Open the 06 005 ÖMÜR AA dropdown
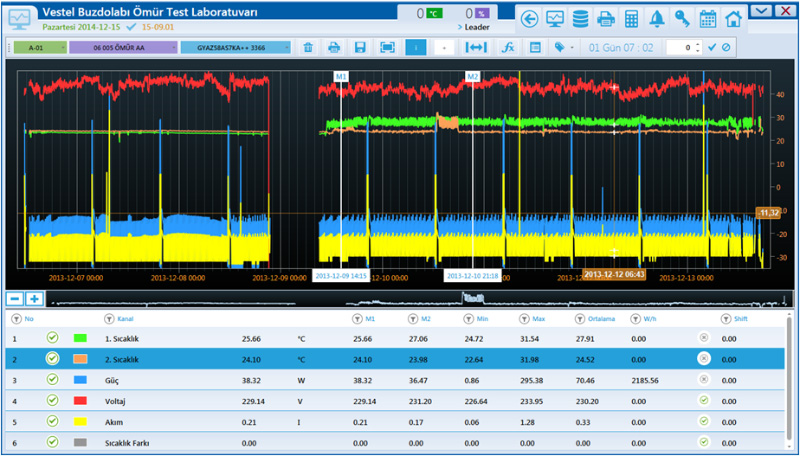The height and width of the screenshot is (456, 800). 123,47
